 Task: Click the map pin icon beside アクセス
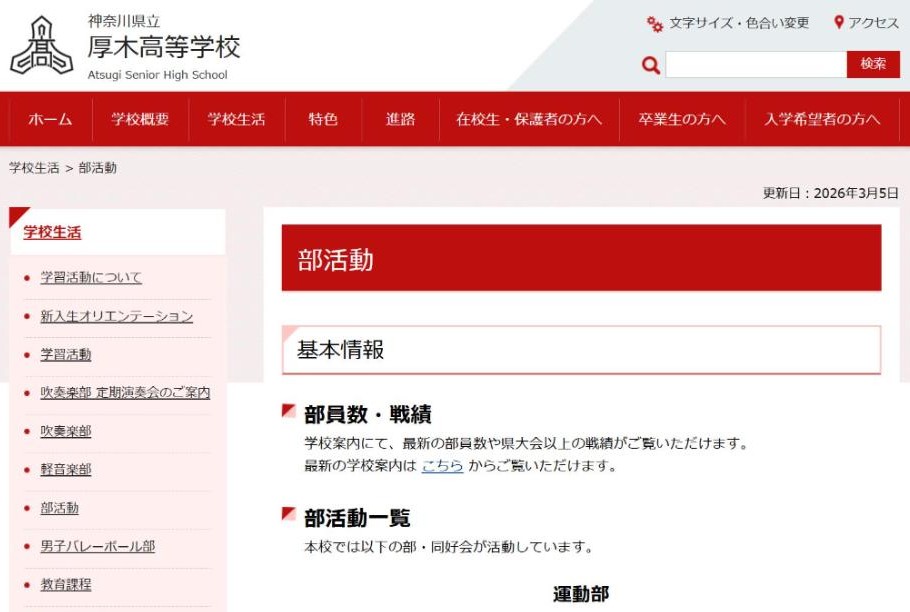[839, 23]
